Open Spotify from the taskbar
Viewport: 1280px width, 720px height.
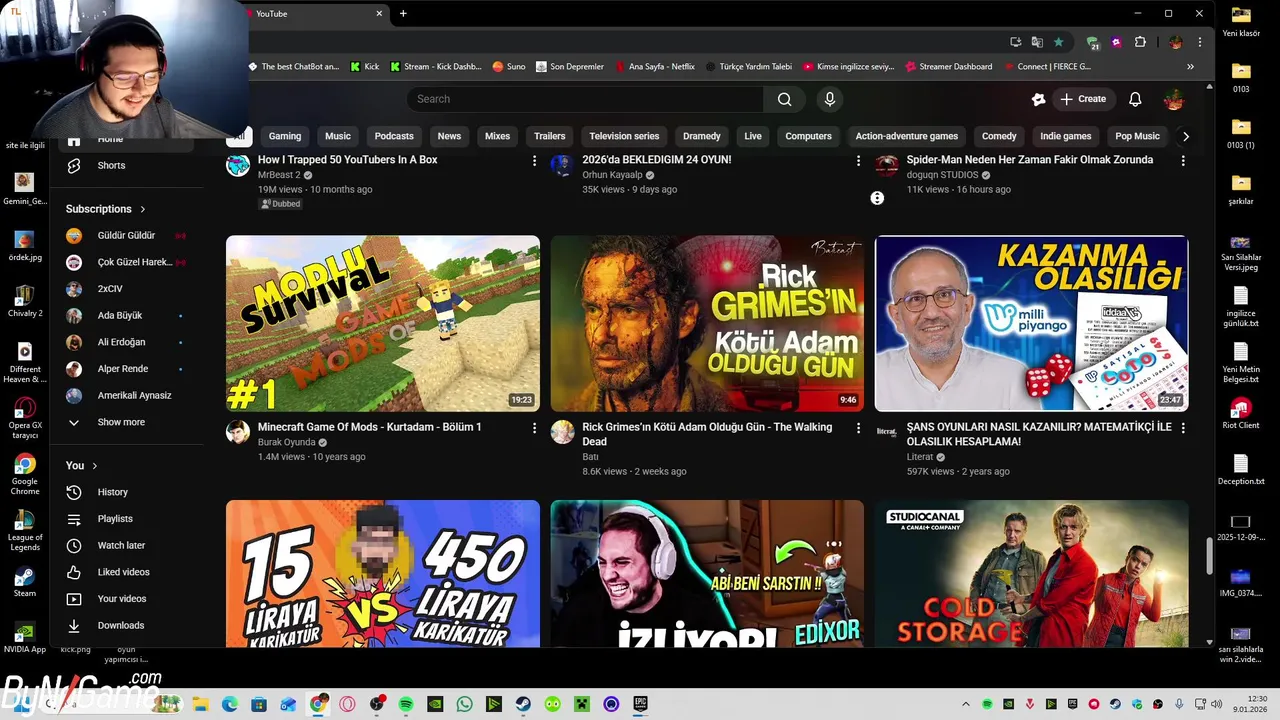coord(406,704)
